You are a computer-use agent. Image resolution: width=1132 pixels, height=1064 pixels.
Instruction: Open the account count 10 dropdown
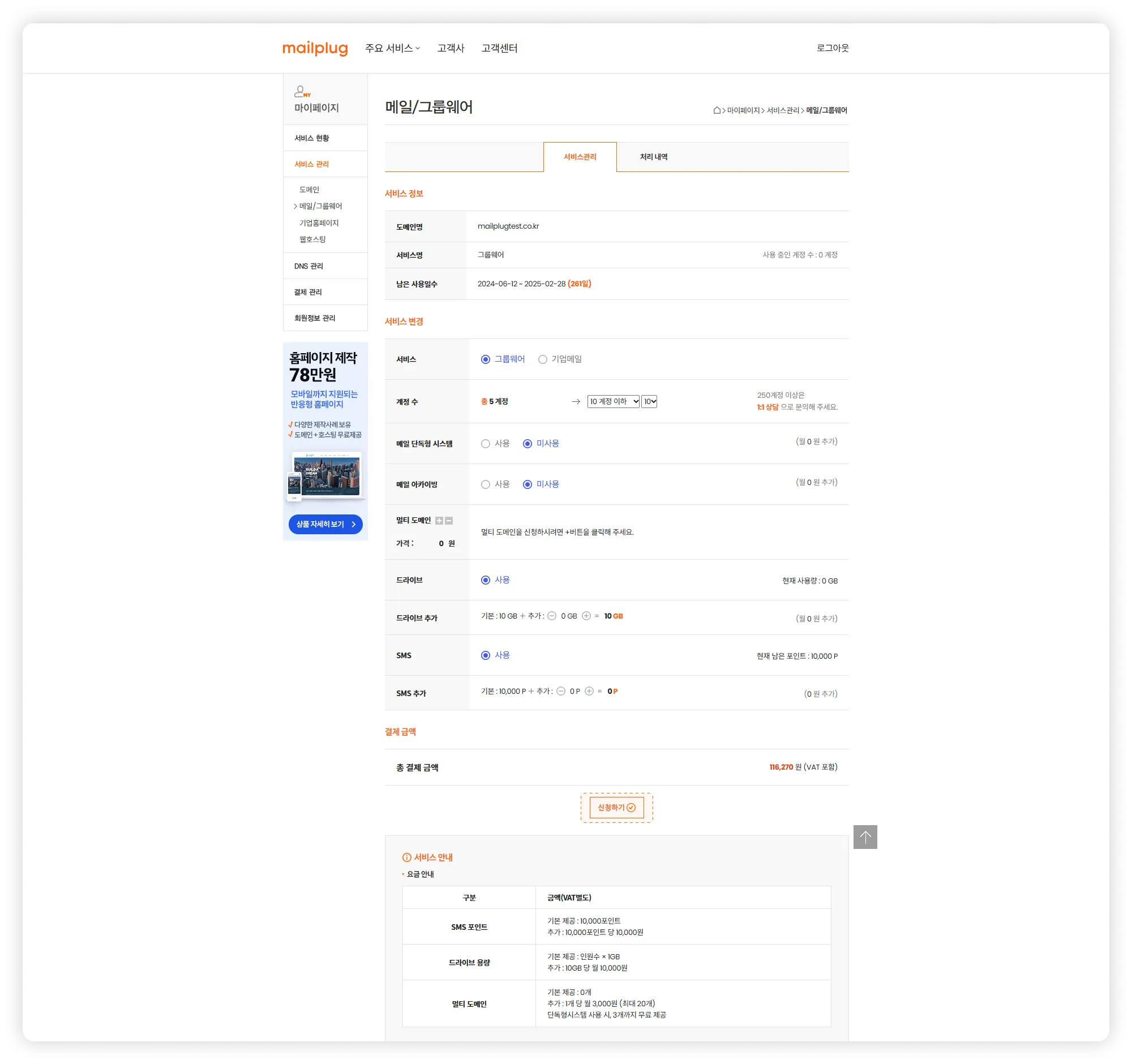click(649, 401)
